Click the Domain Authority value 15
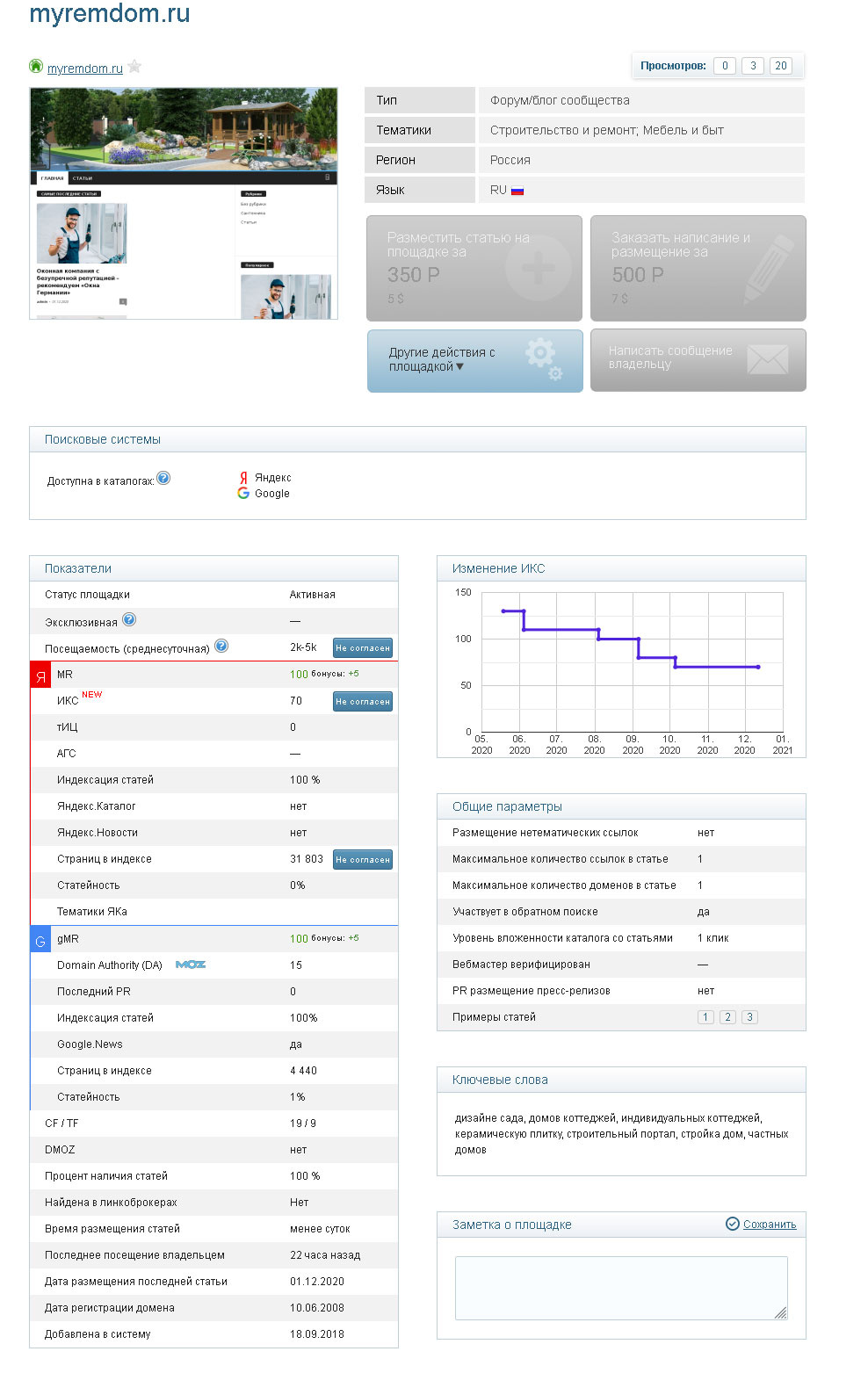This screenshot has height=1373, width=868. coord(296,965)
